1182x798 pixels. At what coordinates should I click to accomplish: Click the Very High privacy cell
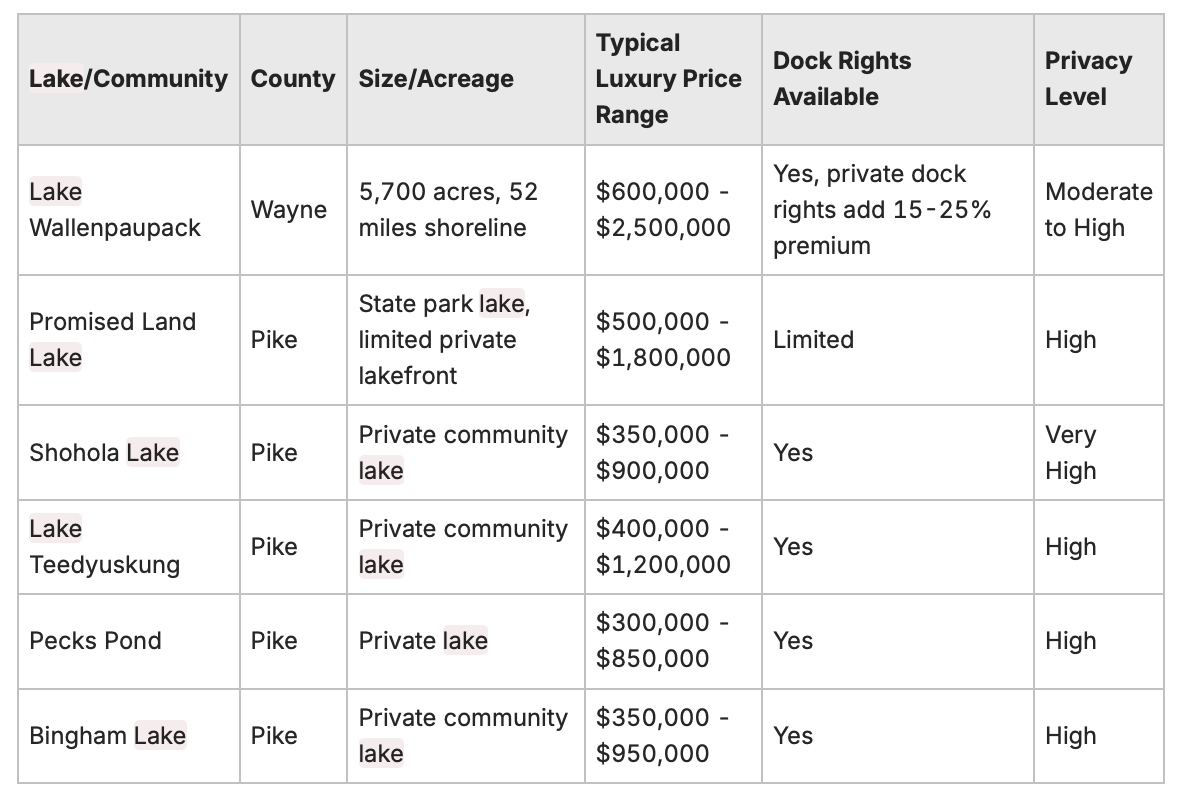point(1071,453)
